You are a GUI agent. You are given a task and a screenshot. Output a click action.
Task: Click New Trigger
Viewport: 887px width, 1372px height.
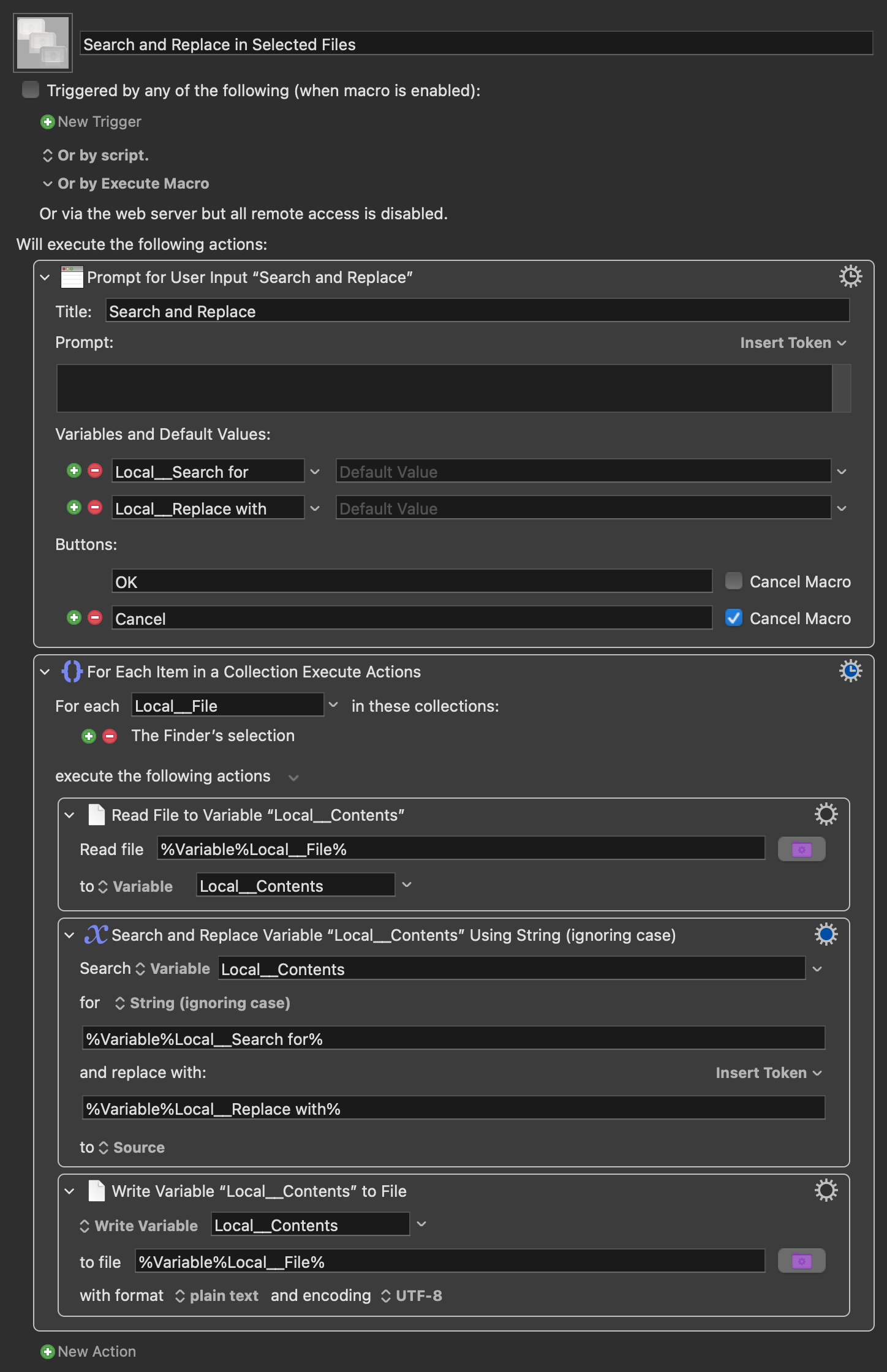click(91, 122)
